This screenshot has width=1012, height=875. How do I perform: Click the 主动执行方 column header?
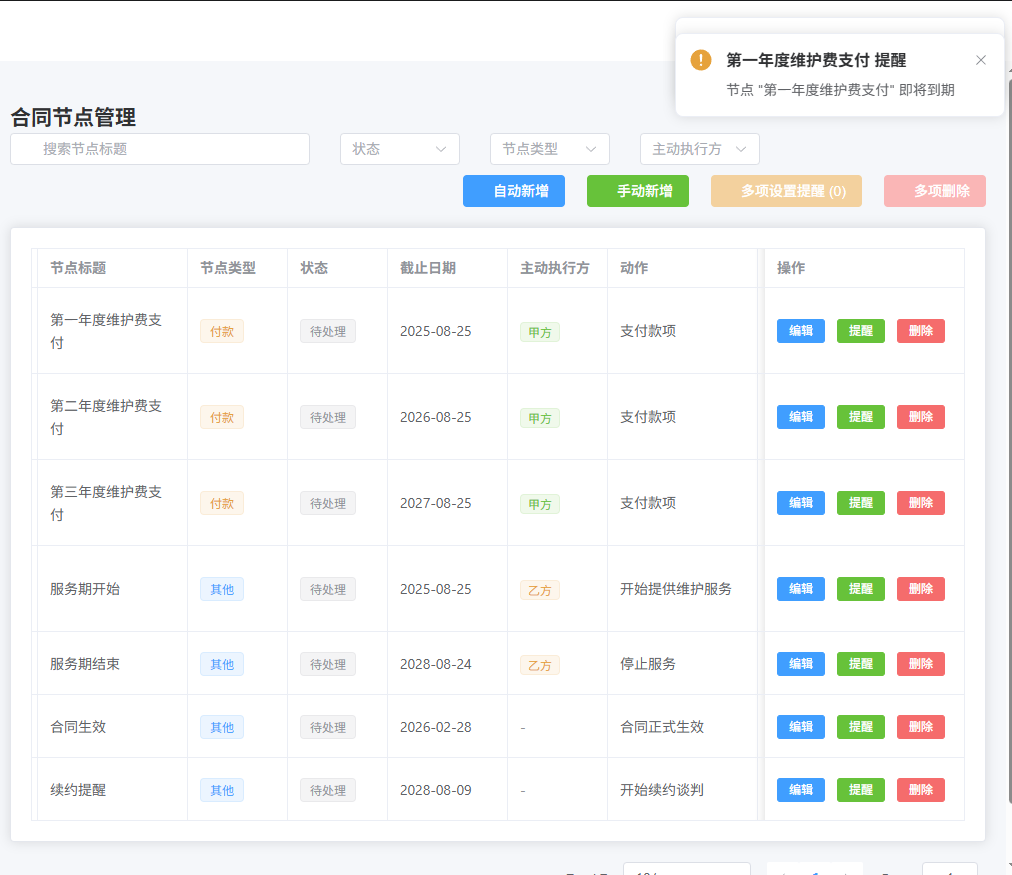tap(555, 268)
